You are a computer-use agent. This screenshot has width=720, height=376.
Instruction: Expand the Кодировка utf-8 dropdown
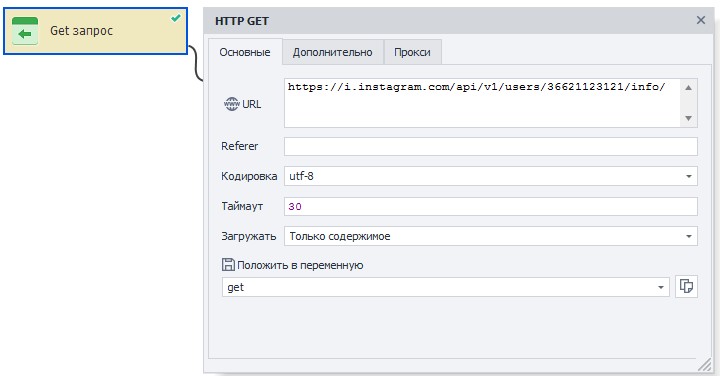pyautogui.click(x=689, y=176)
